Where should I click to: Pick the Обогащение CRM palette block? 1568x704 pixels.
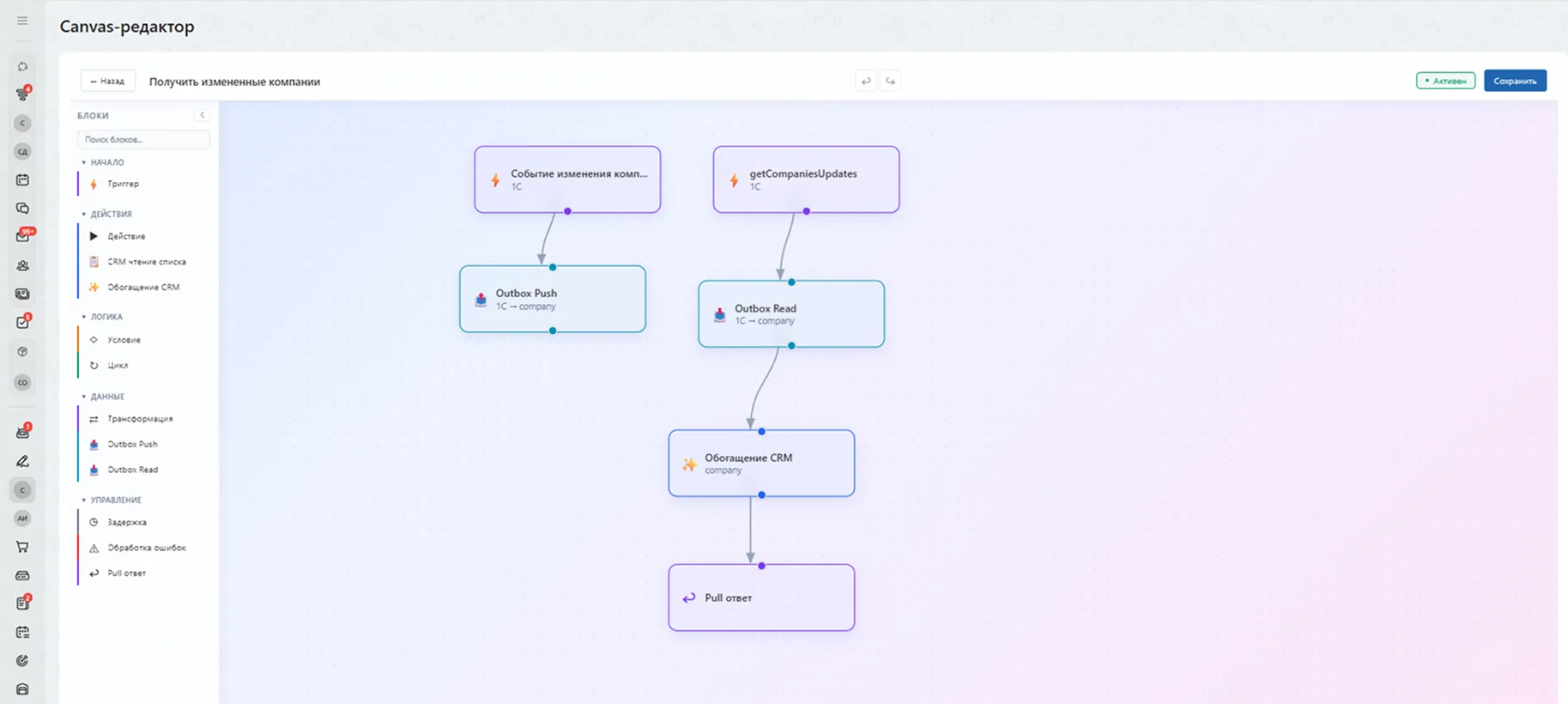[x=143, y=288]
